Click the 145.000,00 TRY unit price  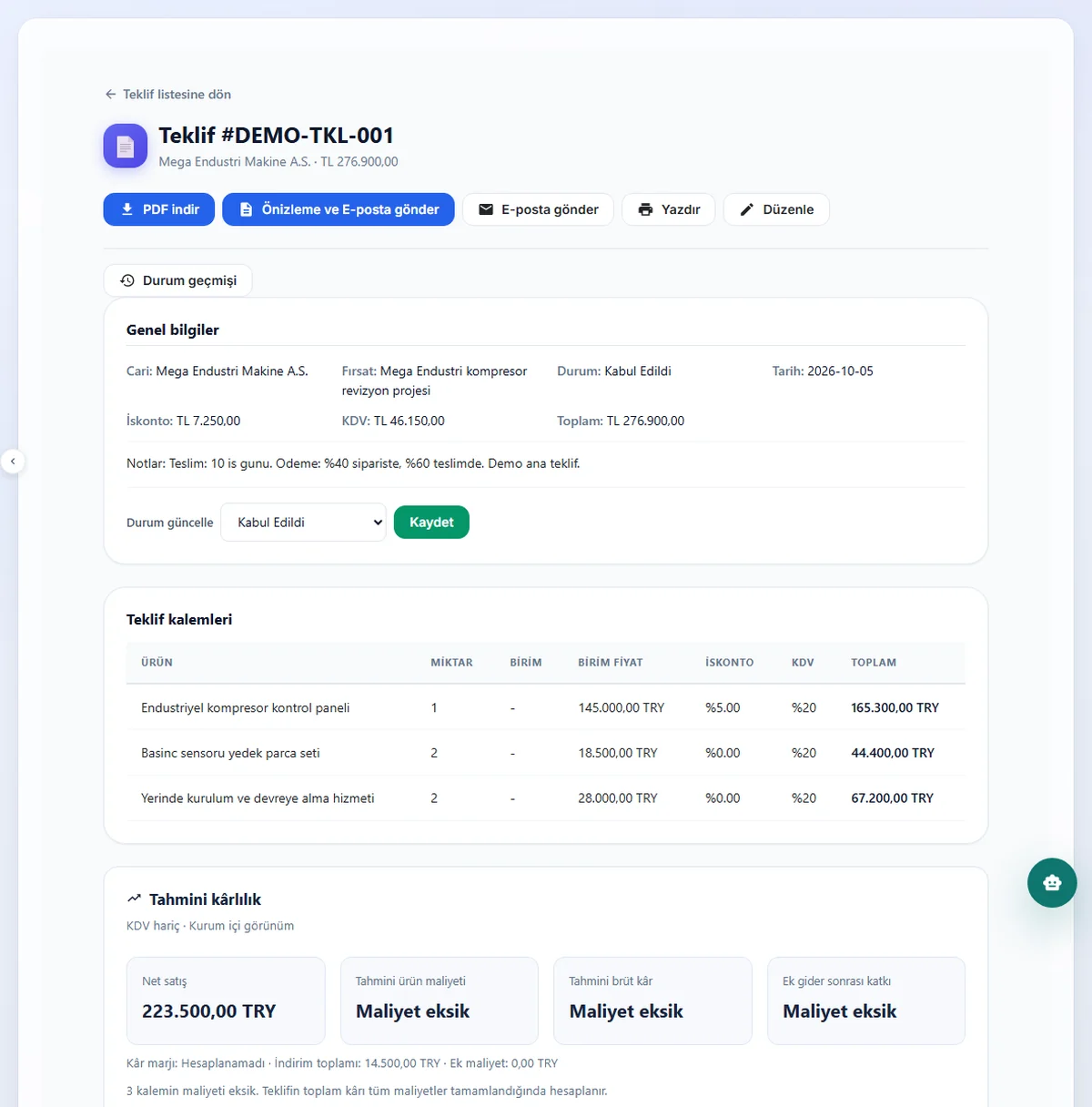click(x=622, y=707)
